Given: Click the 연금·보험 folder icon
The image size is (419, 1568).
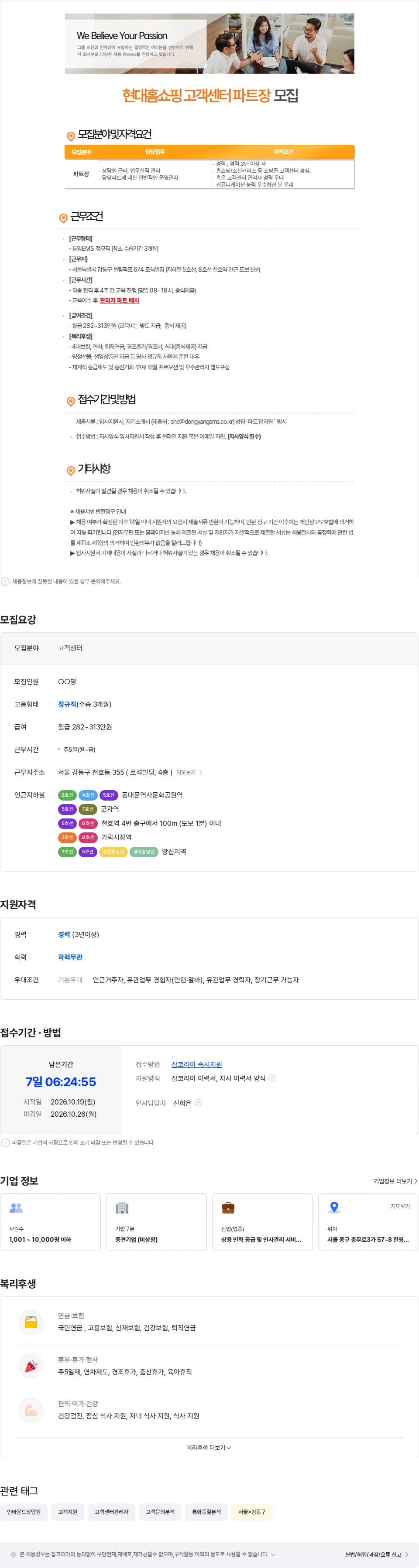Looking at the screenshot, I should pos(31,1322).
